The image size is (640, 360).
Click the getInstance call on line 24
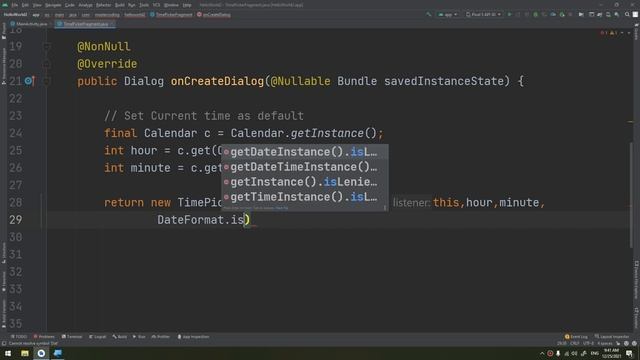[327, 133]
